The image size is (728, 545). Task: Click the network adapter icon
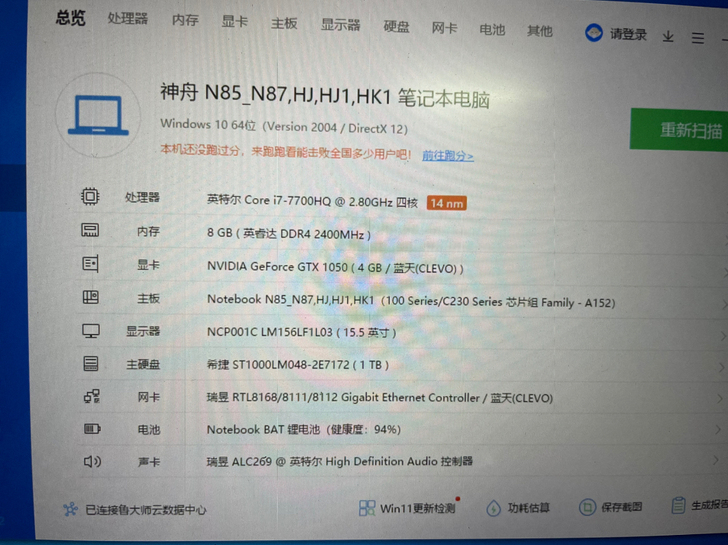coord(91,396)
